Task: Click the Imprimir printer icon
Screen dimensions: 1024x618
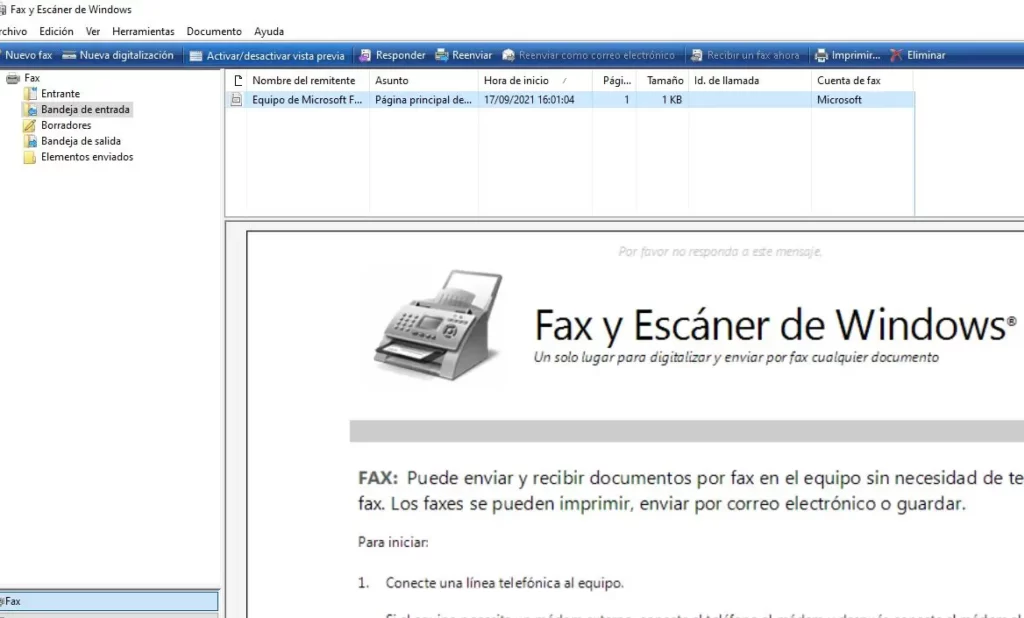Action: click(x=822, y=56)
